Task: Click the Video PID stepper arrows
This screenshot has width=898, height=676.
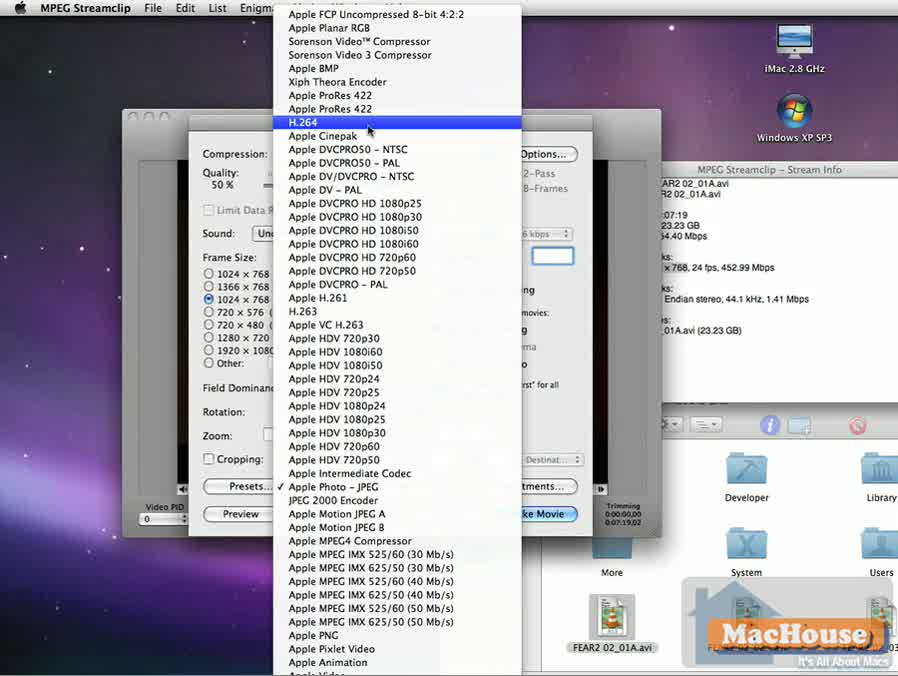Action: [184, 519]
